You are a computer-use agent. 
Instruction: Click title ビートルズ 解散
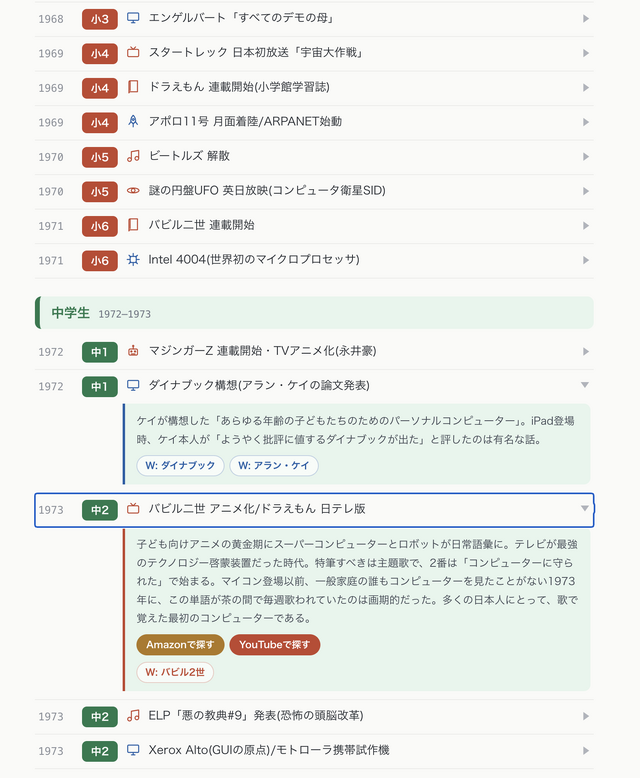click(x=189, y=156)
